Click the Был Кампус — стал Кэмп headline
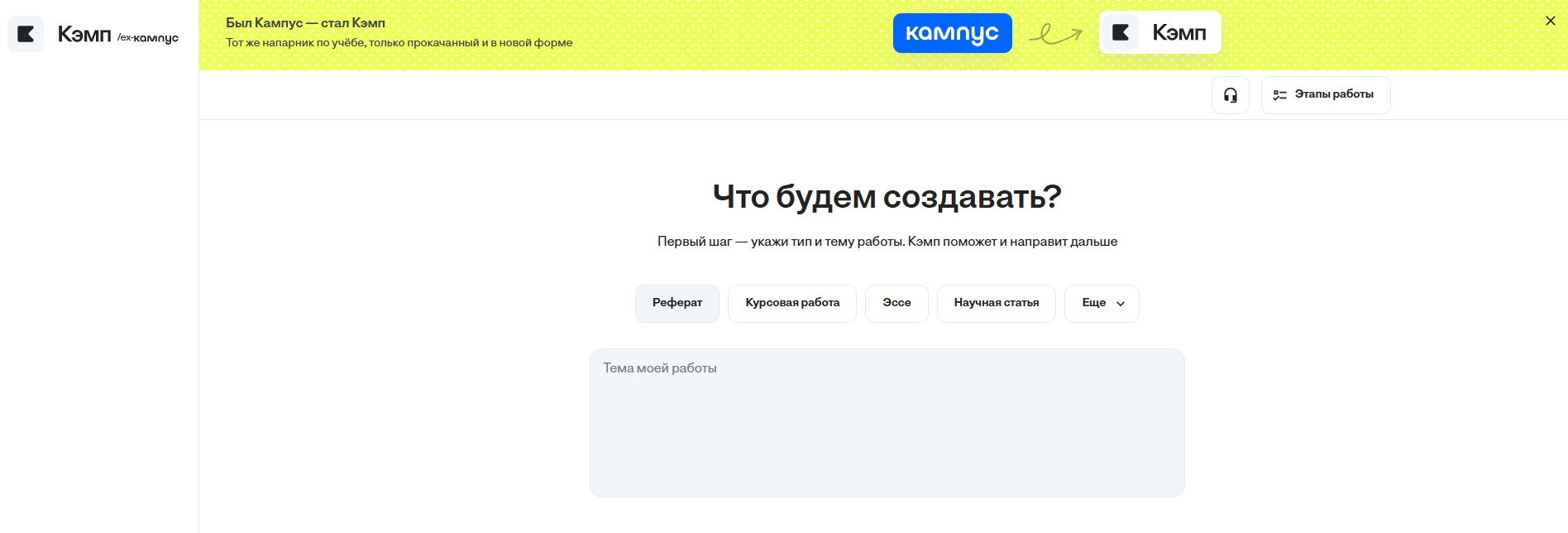This screenshot has height=533, width=1568. coord(305,23)
